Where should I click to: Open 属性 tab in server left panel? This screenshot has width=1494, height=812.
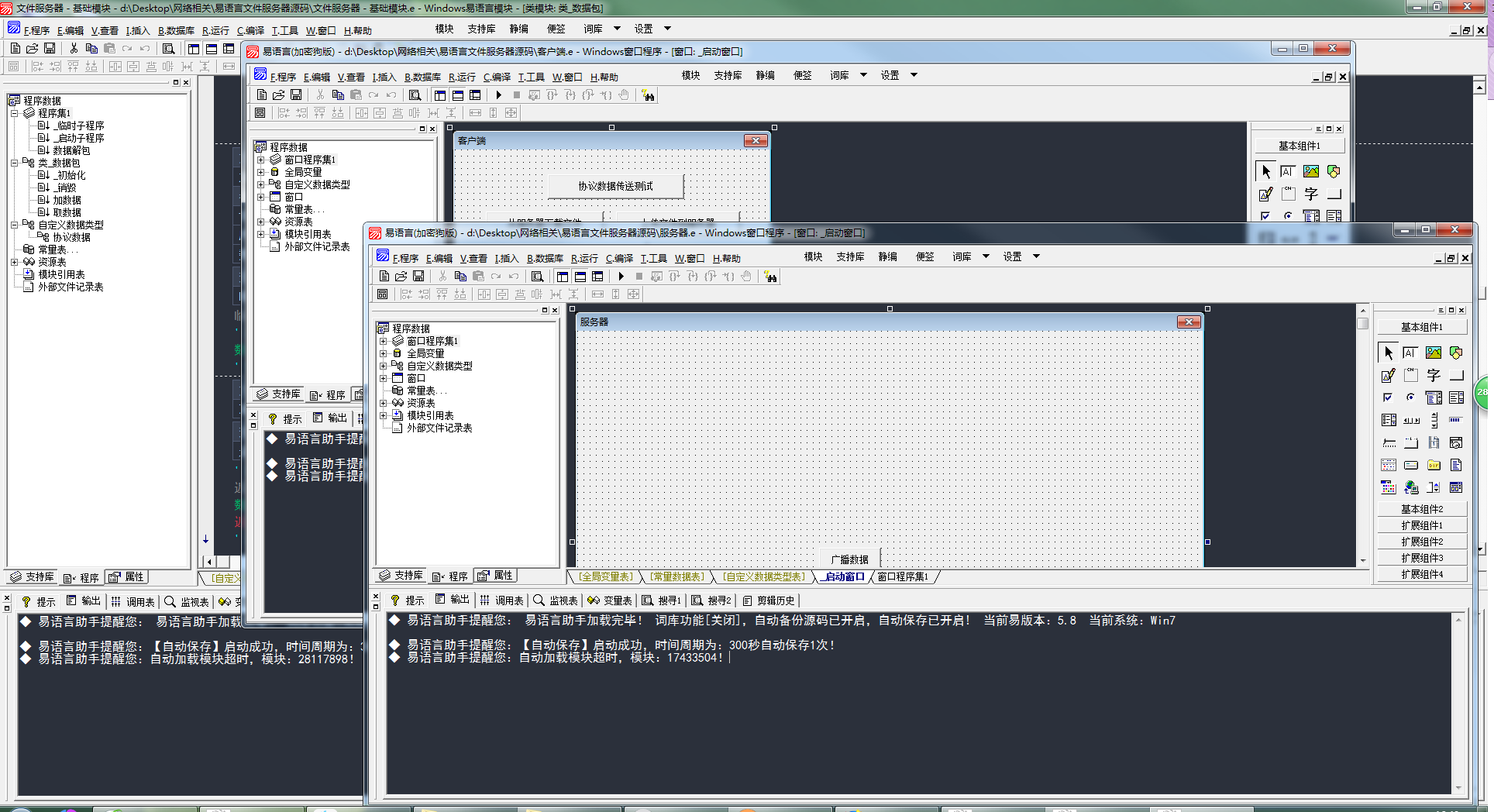point(495,576)
